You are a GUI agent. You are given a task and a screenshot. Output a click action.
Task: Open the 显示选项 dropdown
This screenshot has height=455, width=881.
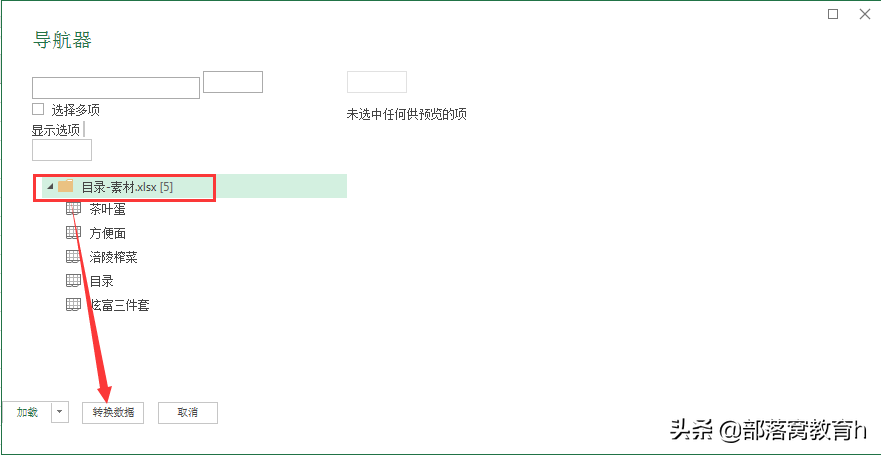pyautogui.click(x=57, y=130)
